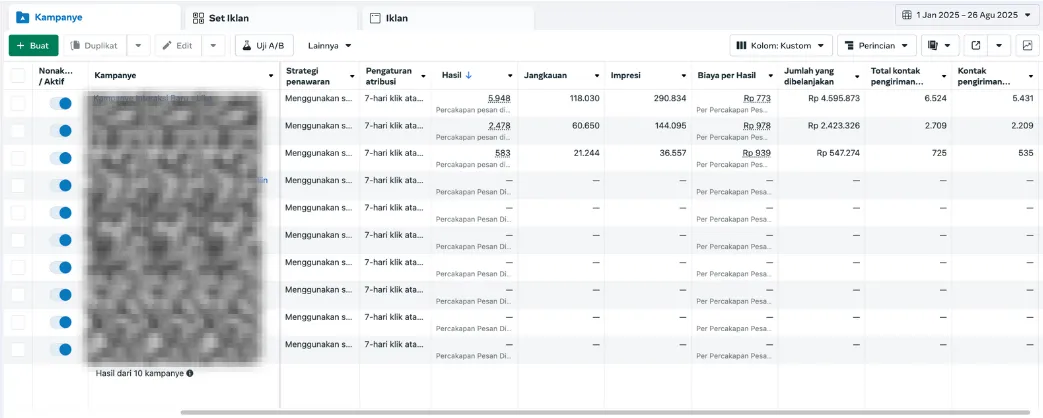This screenshot has height=418, width=1043.
Task: Click the contacts value 535
Action: point(1026,152)
